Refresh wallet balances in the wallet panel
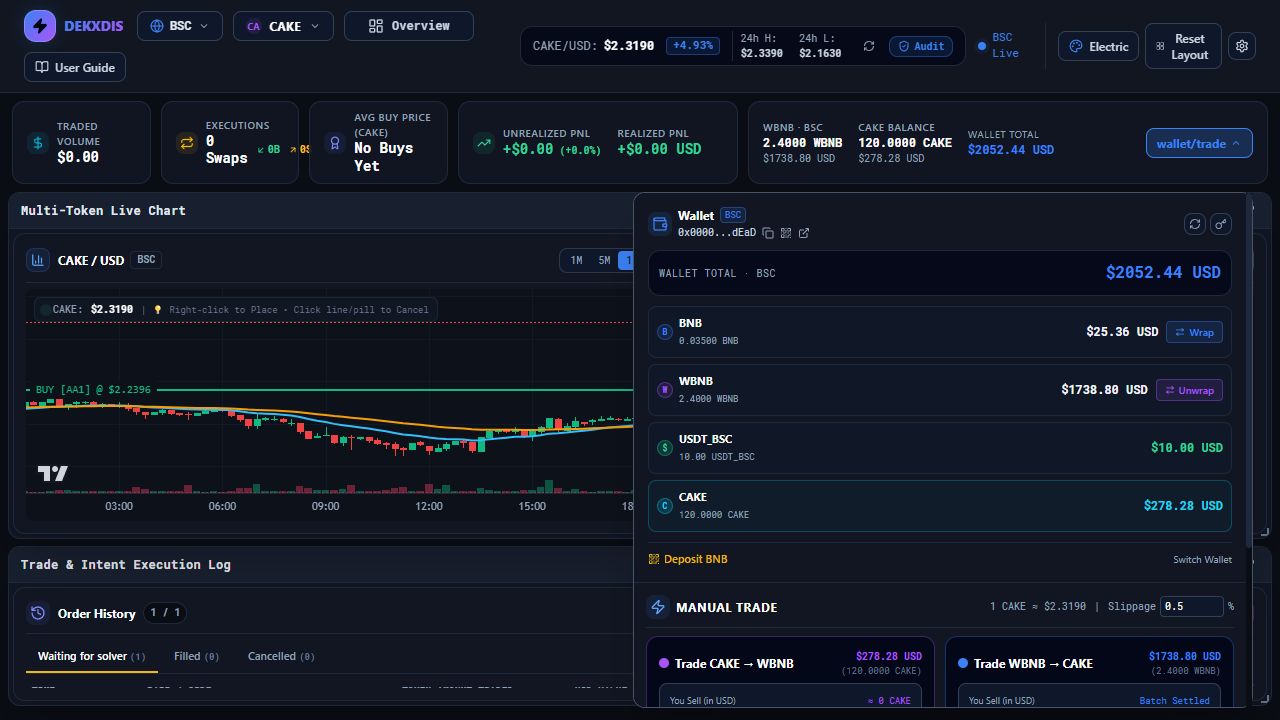1280x720 pixels. click(x=1195, y=224)
